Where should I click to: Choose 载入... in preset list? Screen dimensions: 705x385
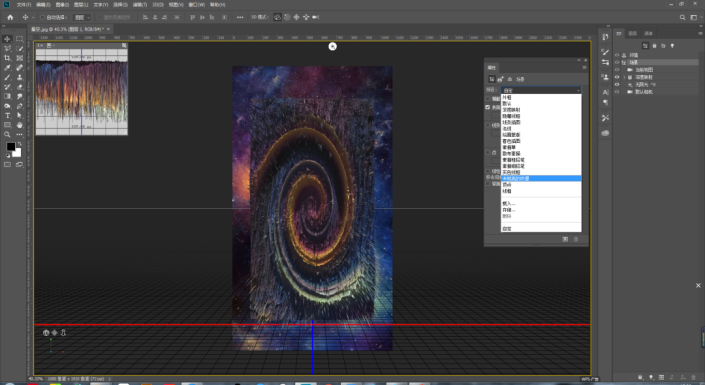[541, 204]
